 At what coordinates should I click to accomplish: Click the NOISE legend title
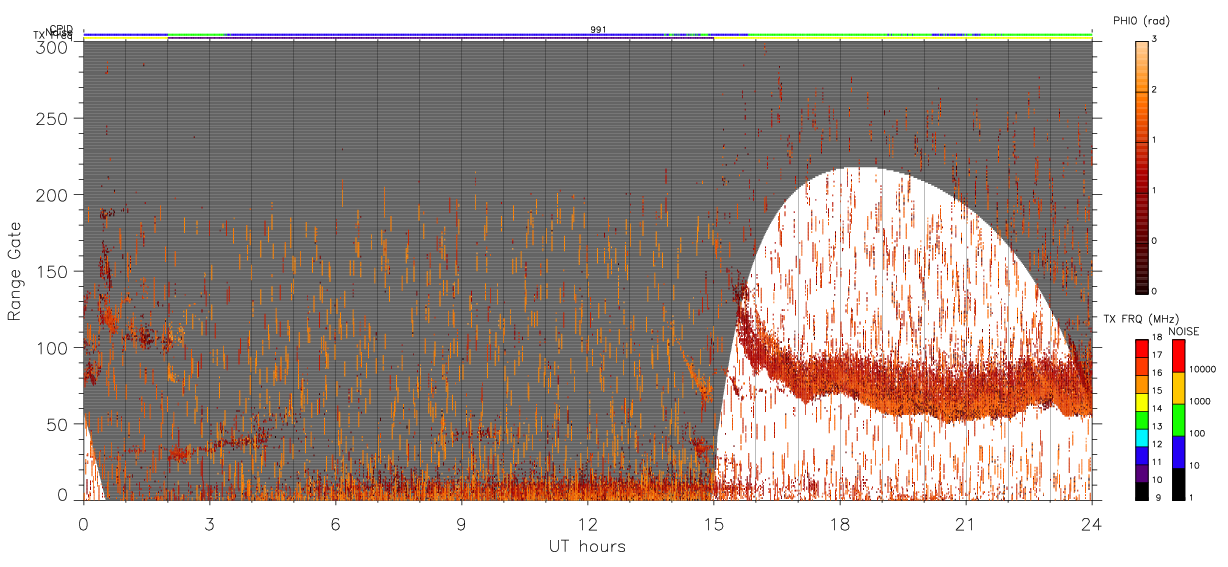(x=1184, y=330)
